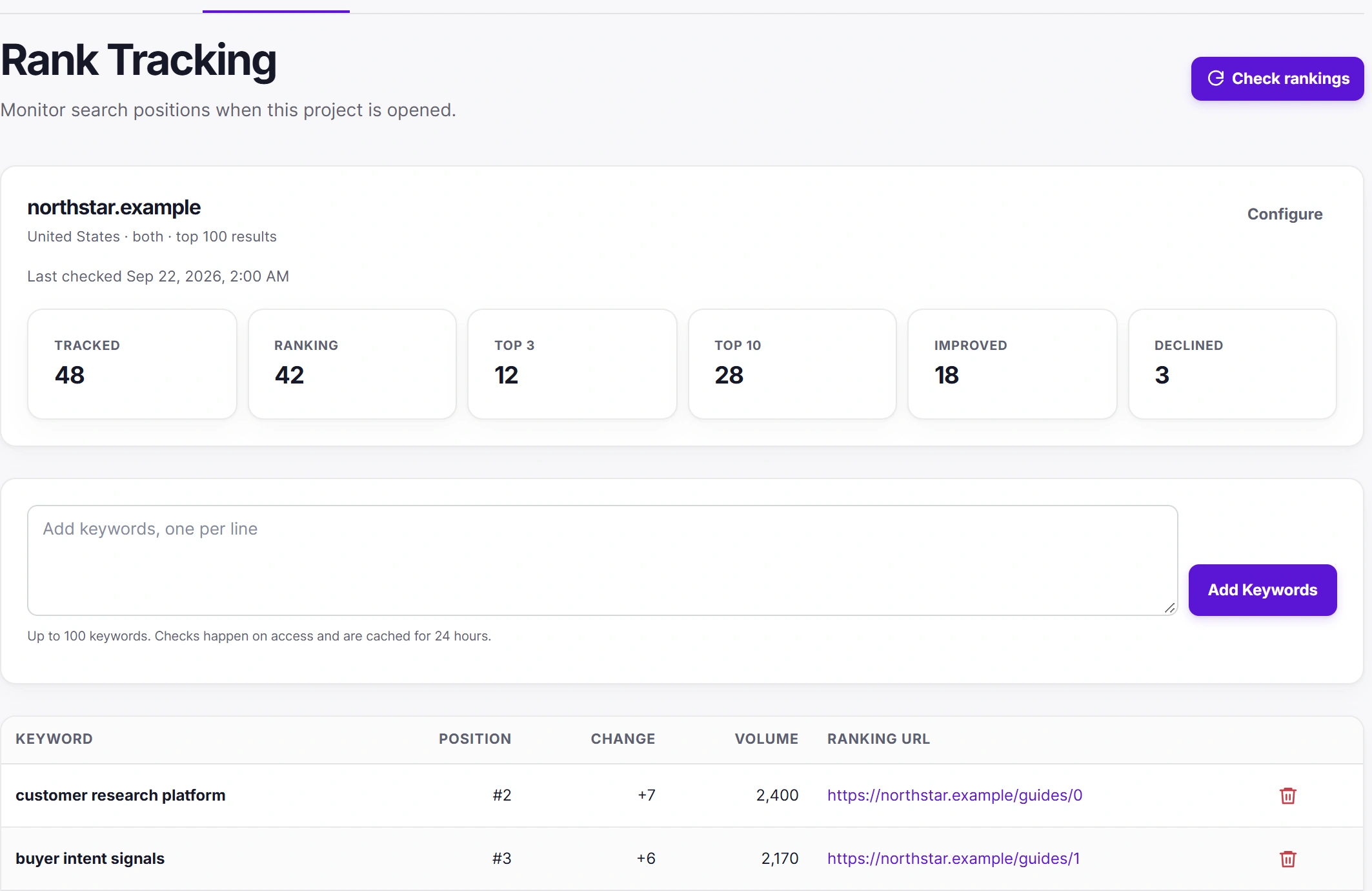Click the Check rankings button

click(x=1277, y=79)
